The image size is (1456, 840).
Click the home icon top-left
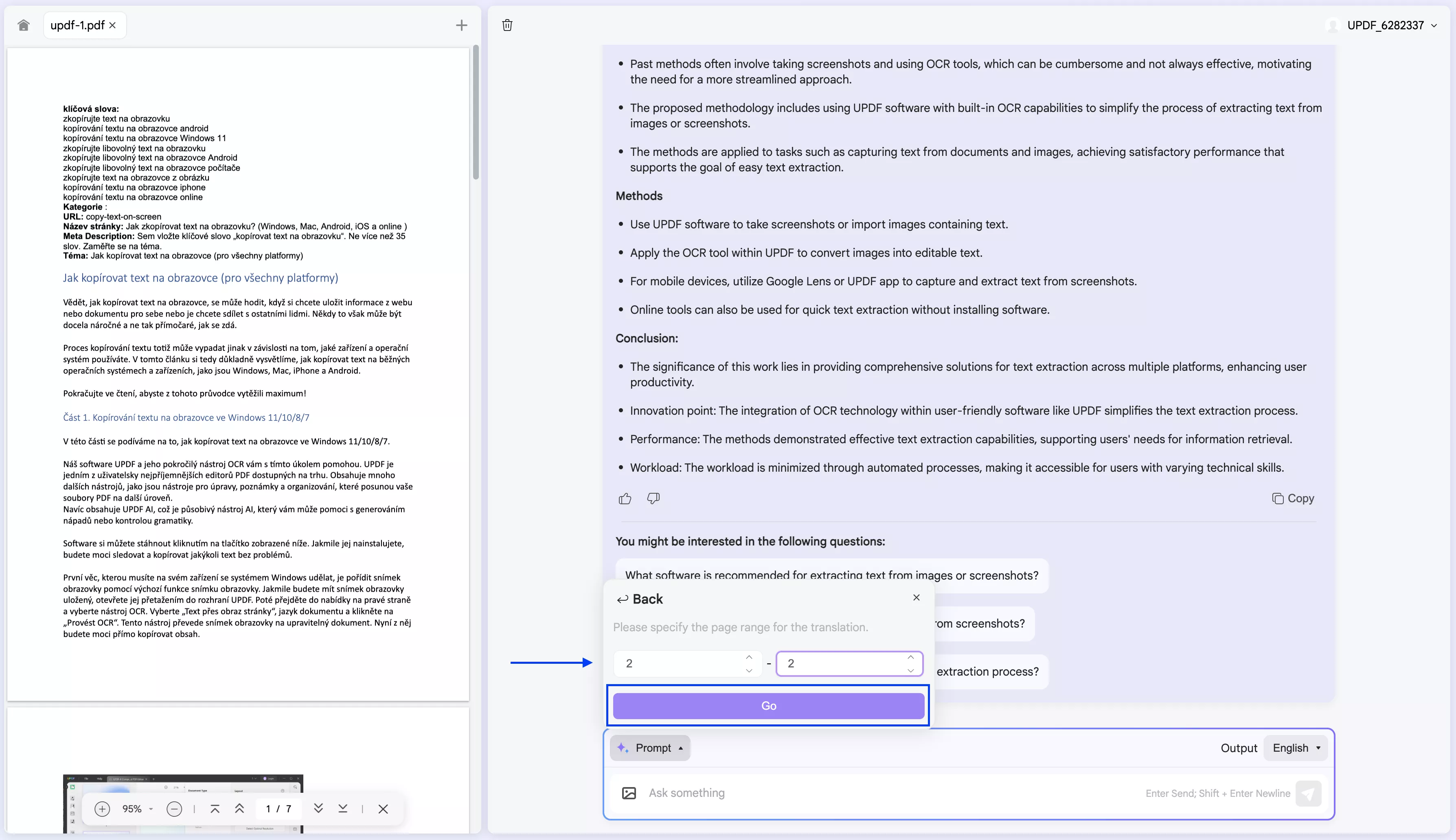tap(23, 25)
